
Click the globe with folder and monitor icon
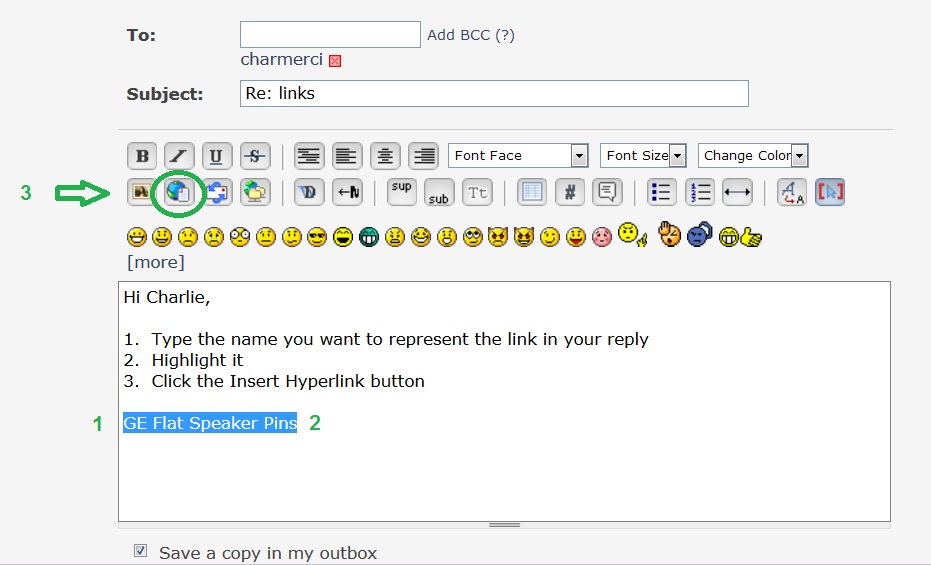(255, 192)
